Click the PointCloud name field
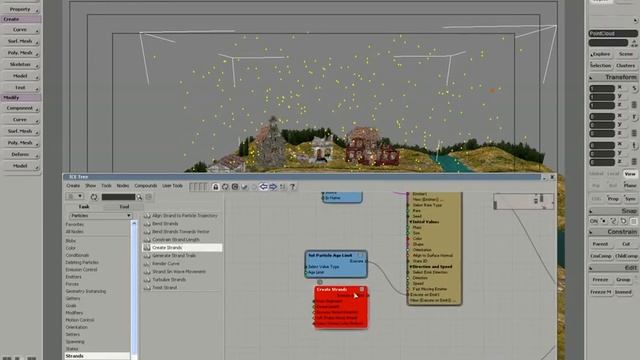 613,33
